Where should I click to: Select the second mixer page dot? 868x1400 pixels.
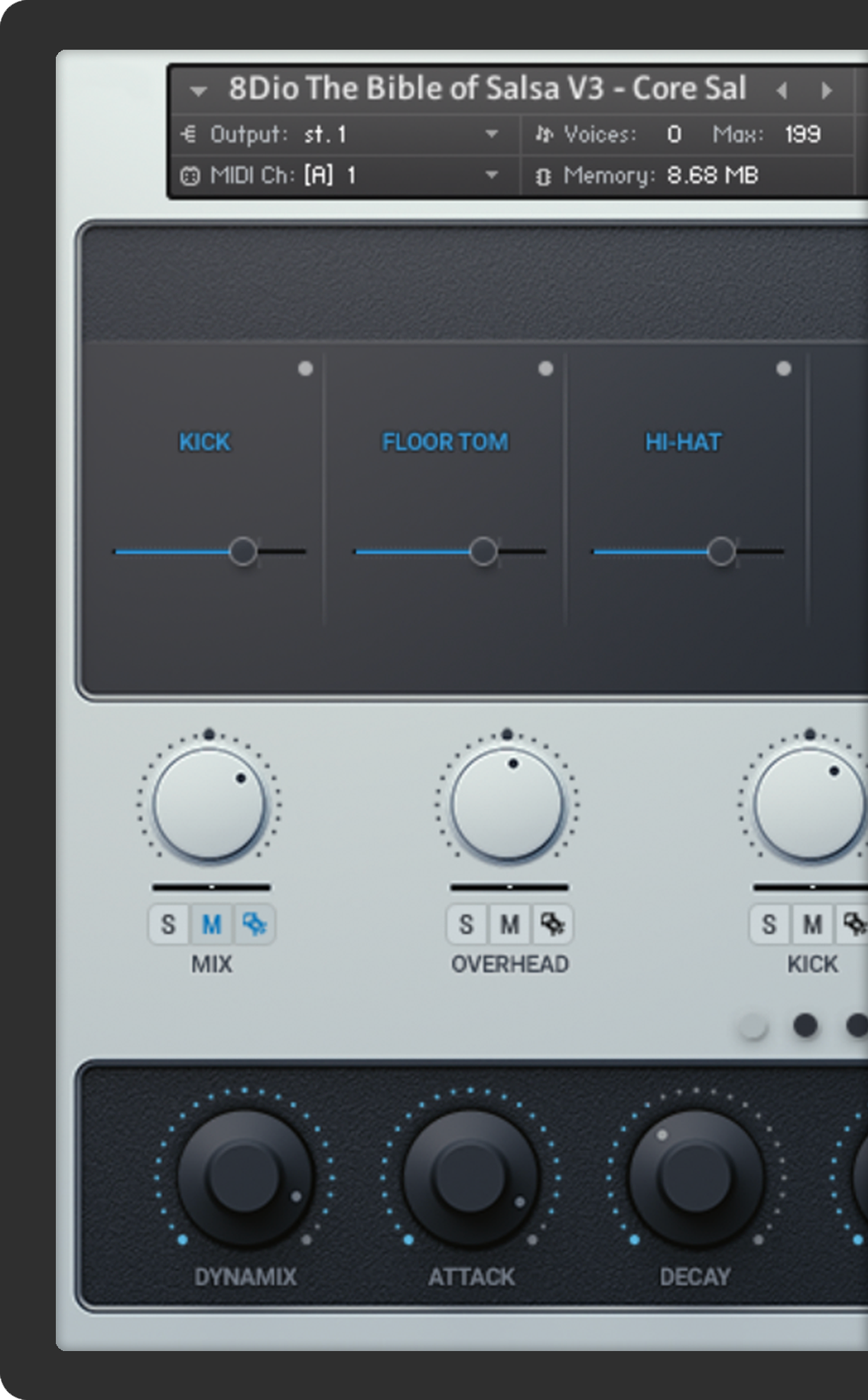click(805, 1025)
